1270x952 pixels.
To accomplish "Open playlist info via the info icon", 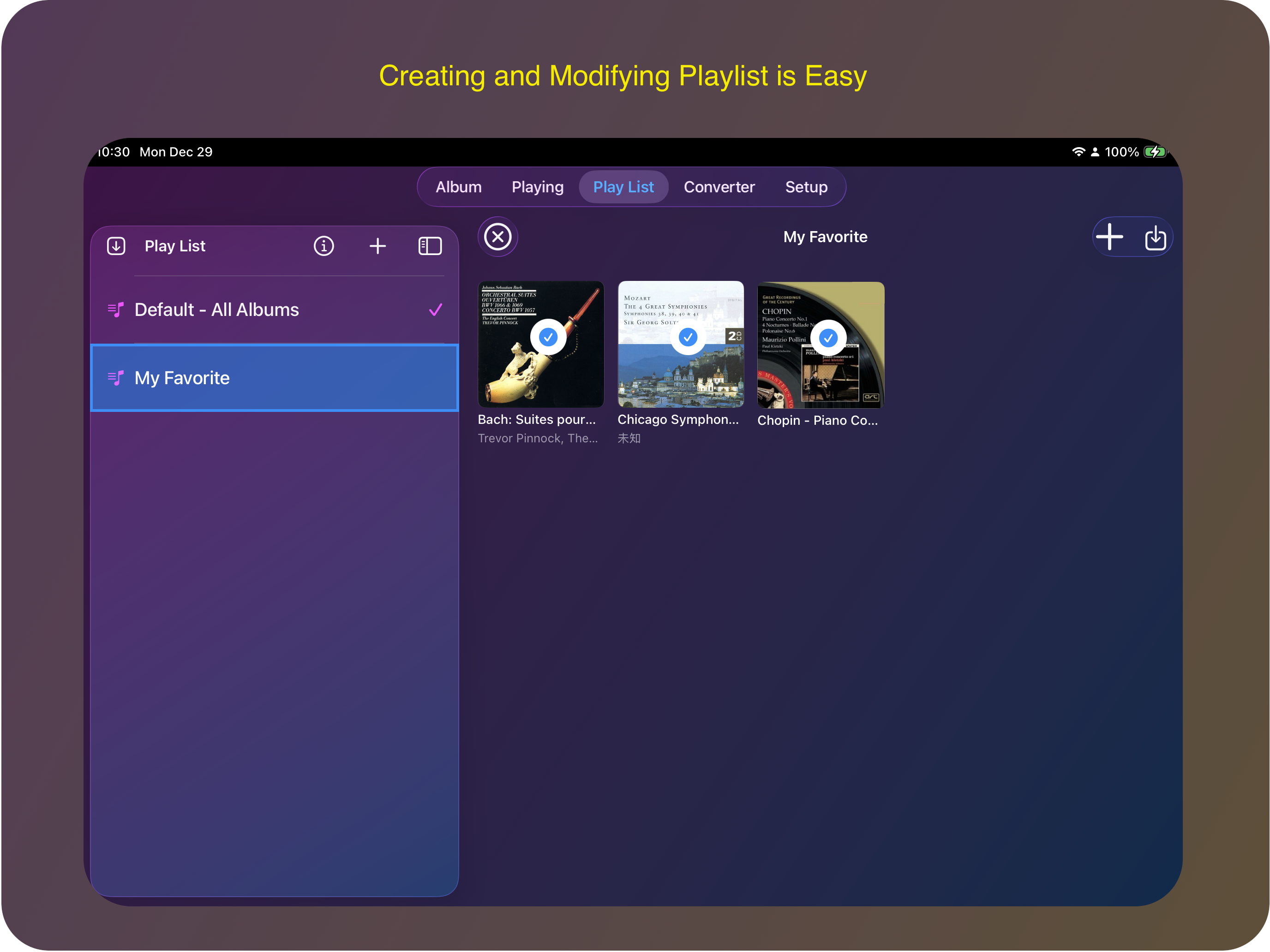I will click(x=323, y=245).
